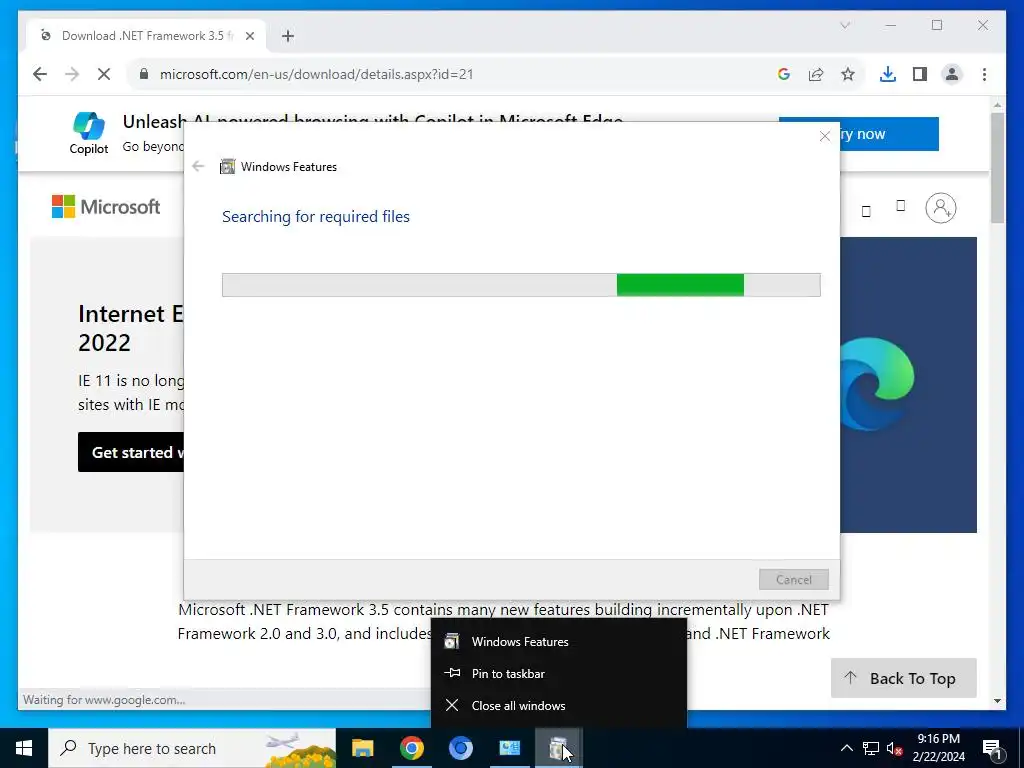Click Chrome's forward navigation arrow
Screen dimensions: 1024x768
coord(72,74)
